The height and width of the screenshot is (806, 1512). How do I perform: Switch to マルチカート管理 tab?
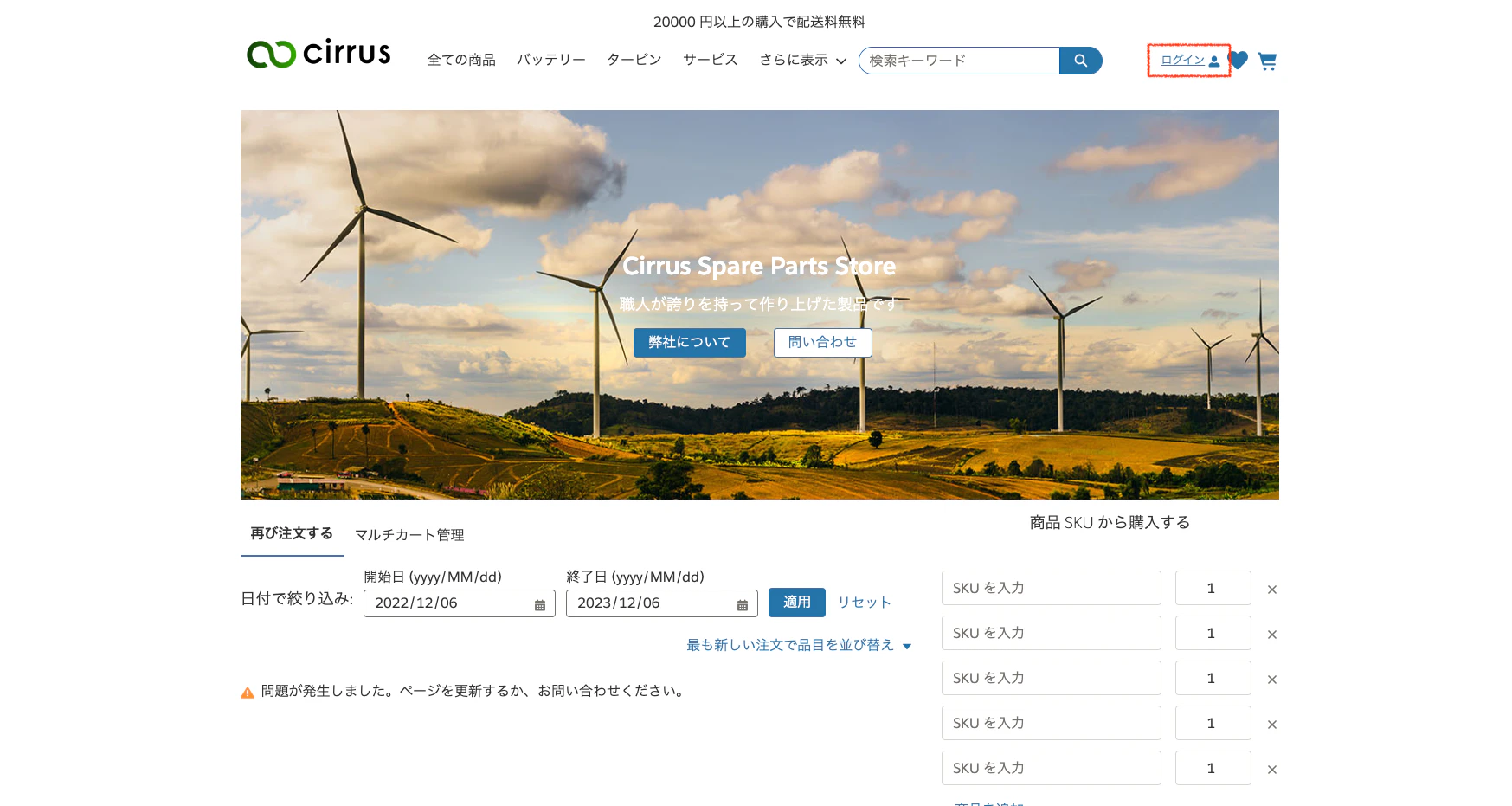point(409,535)
